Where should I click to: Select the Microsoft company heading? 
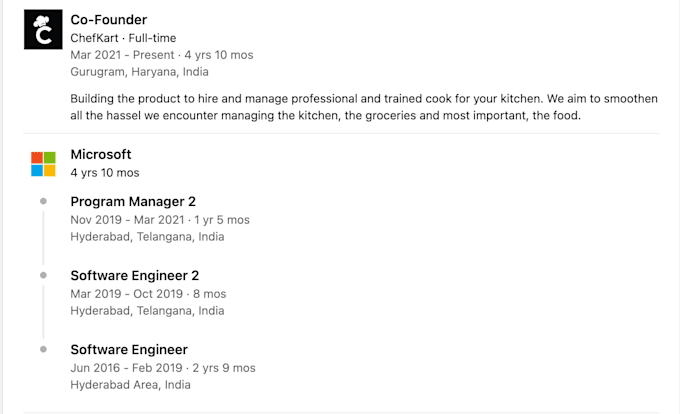click(101, 154)
